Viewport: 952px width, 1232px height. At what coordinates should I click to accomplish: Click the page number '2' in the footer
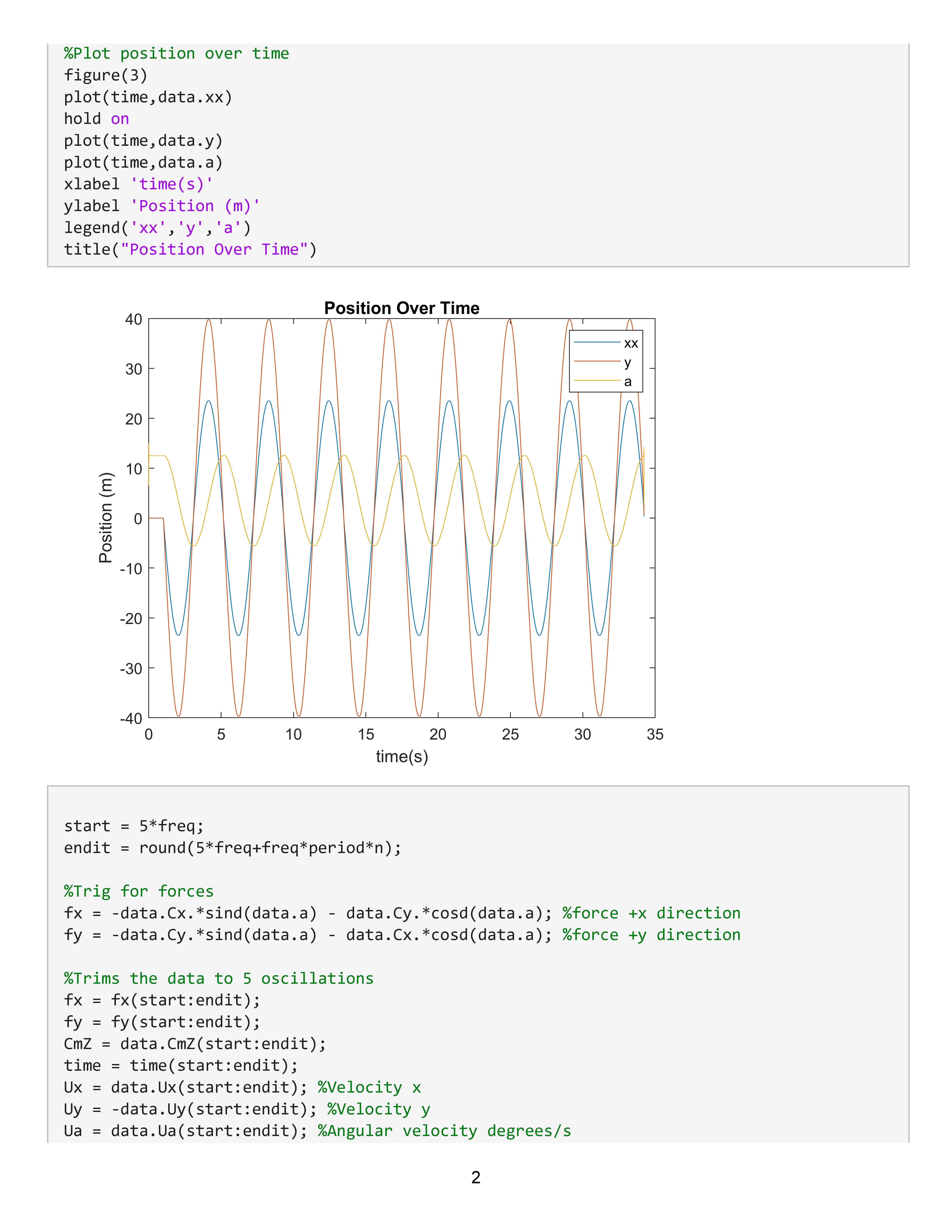[476, 1177]
